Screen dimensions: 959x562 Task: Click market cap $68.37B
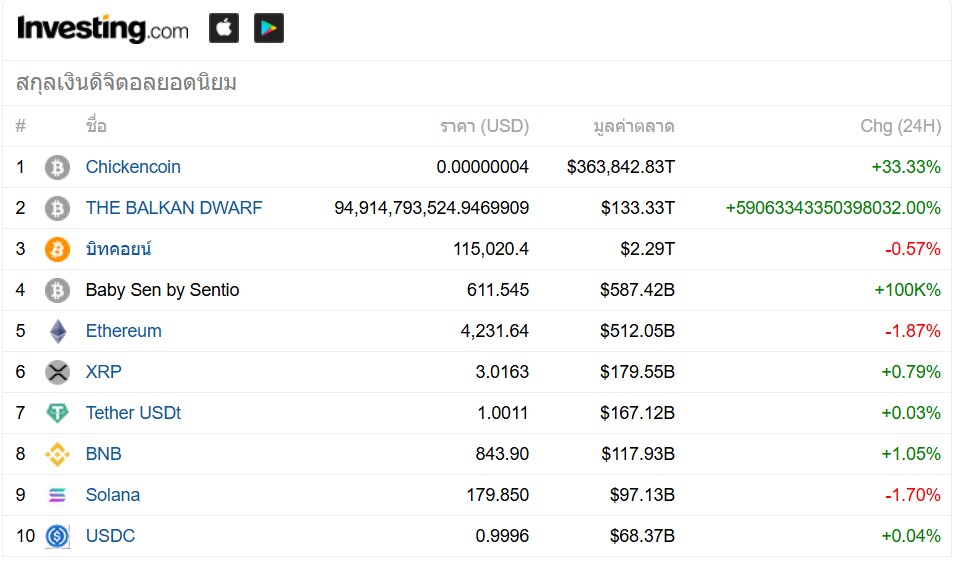pyautogui.click(x=642, y=536)
